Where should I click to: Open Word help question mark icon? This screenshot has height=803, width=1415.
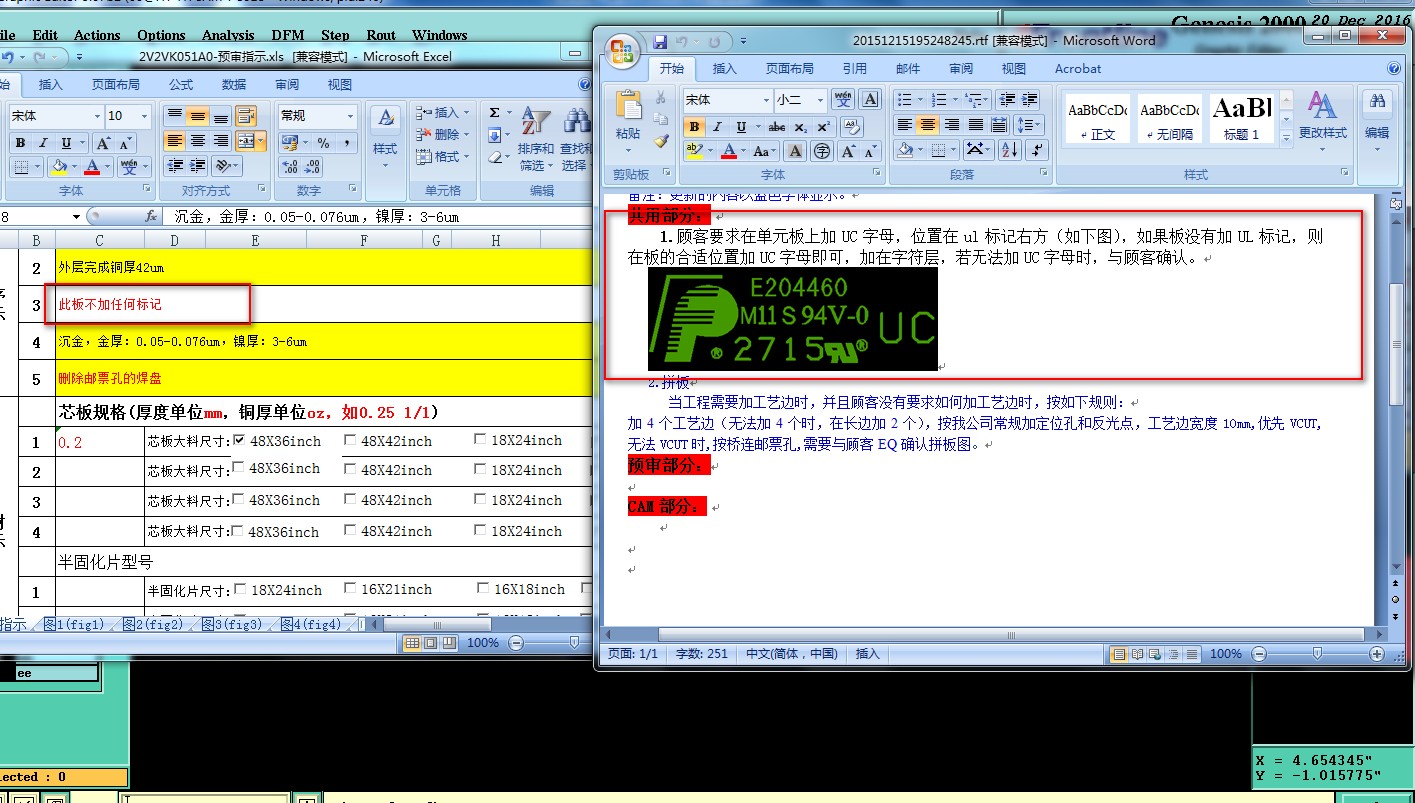(x=1393, y=69)
